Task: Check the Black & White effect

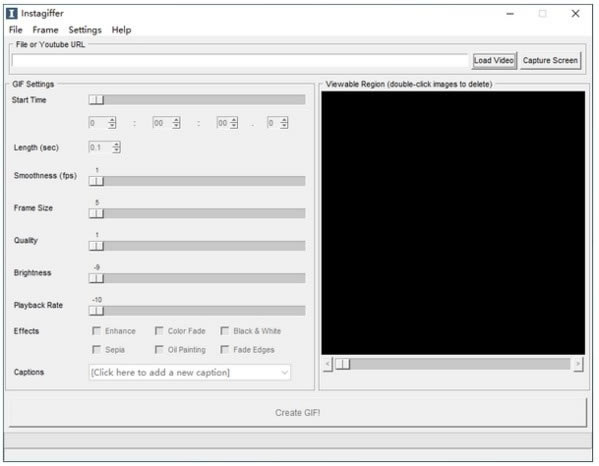Action: (x=225, y=331)
